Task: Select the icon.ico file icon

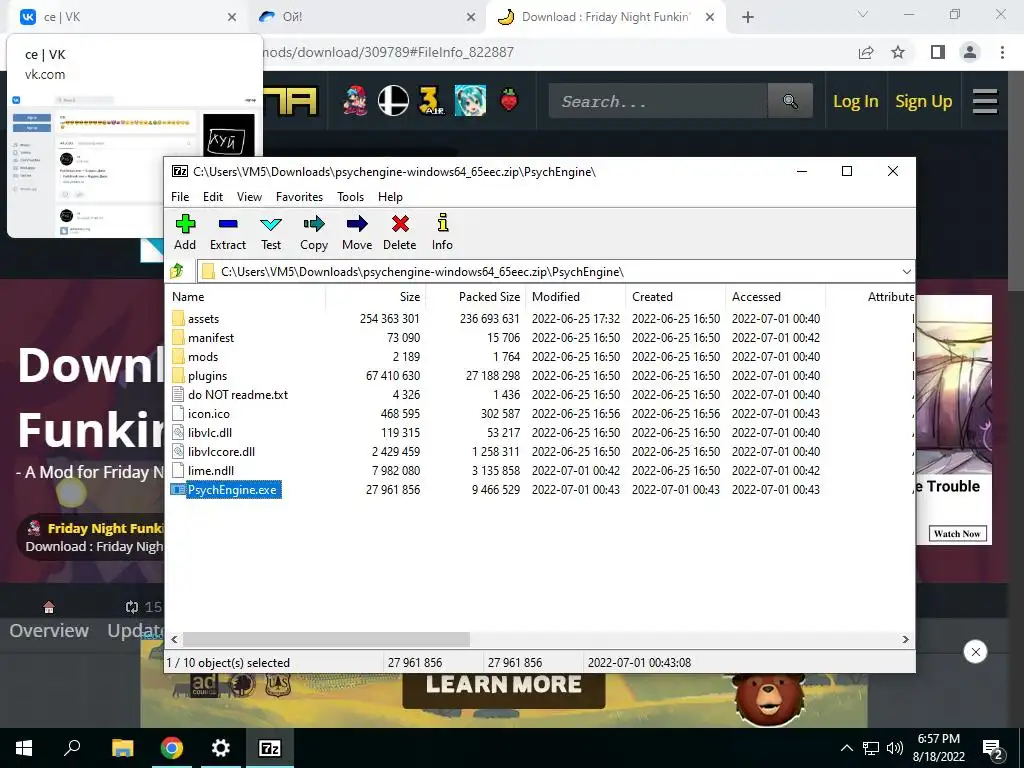Action: [x=178, y=413]
